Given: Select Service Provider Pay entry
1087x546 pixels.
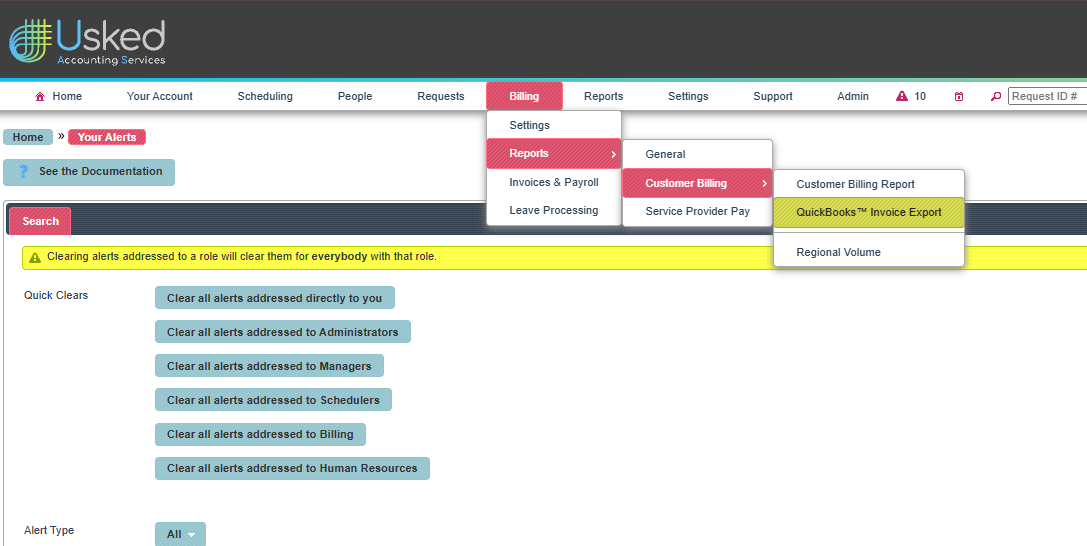Looking at the screenshot, I should pos(697,211).
